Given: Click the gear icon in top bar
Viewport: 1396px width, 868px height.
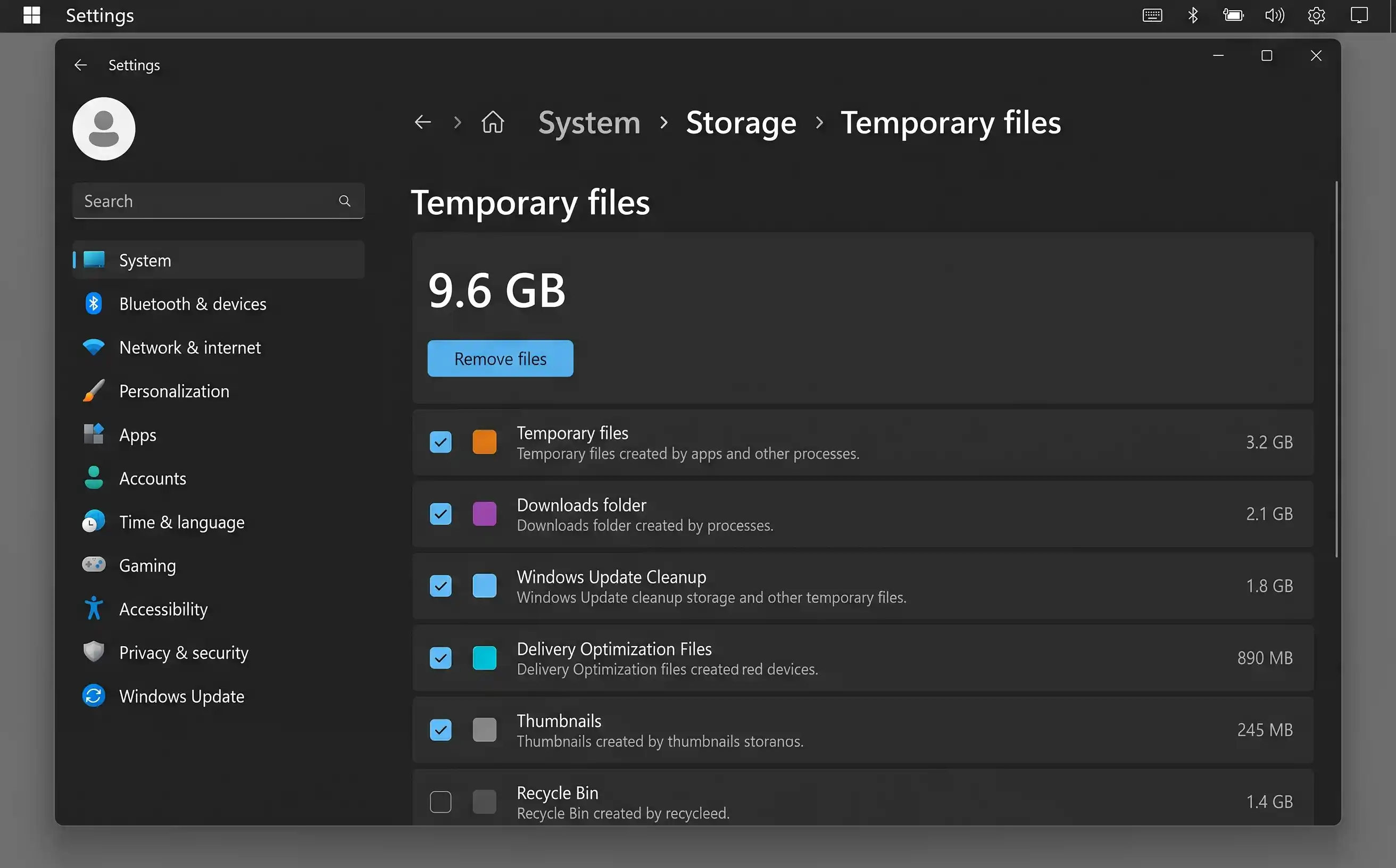Looking at the screenshot, I should [1316, 15].
